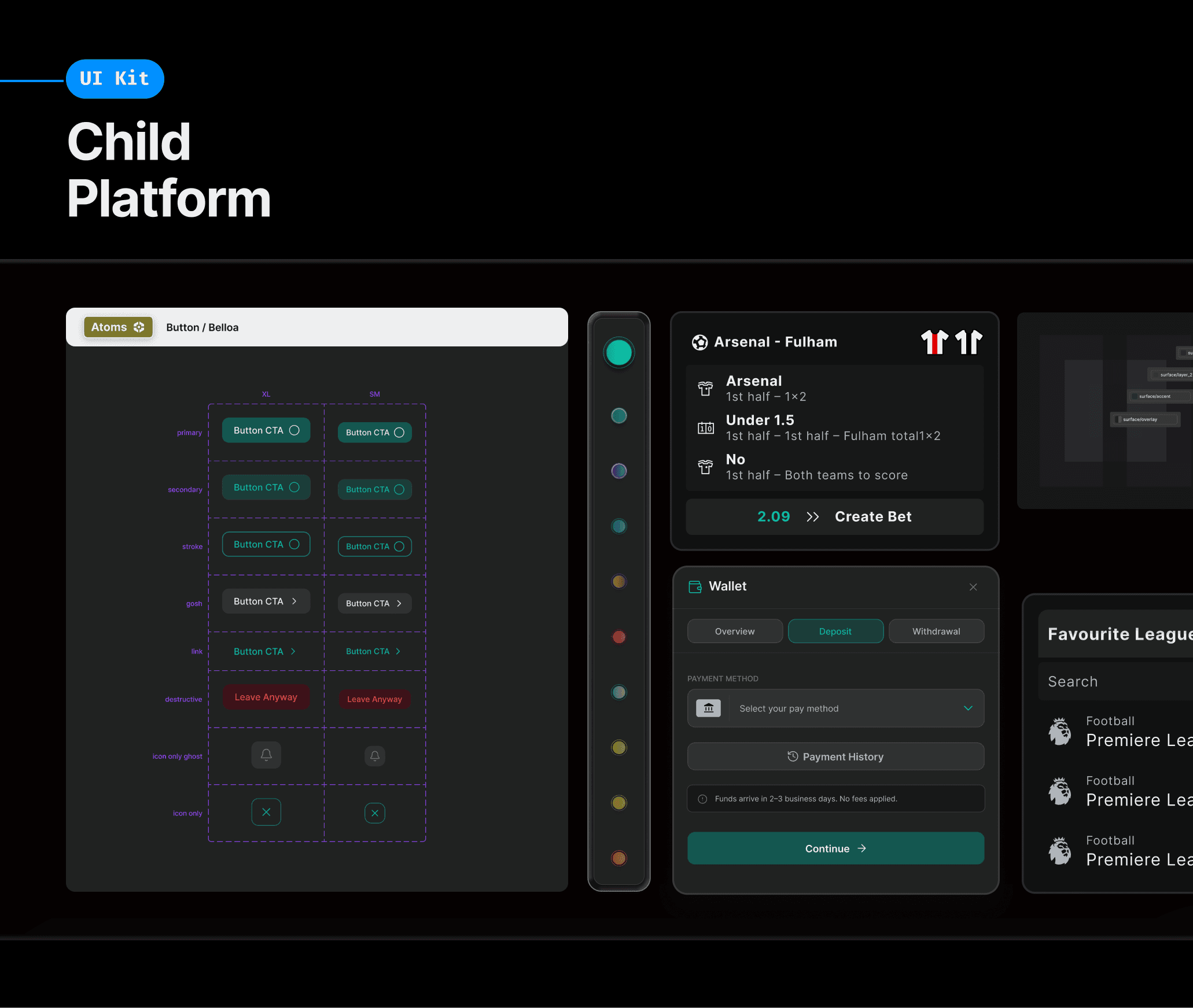Switch to the Overview tab
Image resolution: width=1193 pixels, height=1008 pixels.
tap(734, 631)
